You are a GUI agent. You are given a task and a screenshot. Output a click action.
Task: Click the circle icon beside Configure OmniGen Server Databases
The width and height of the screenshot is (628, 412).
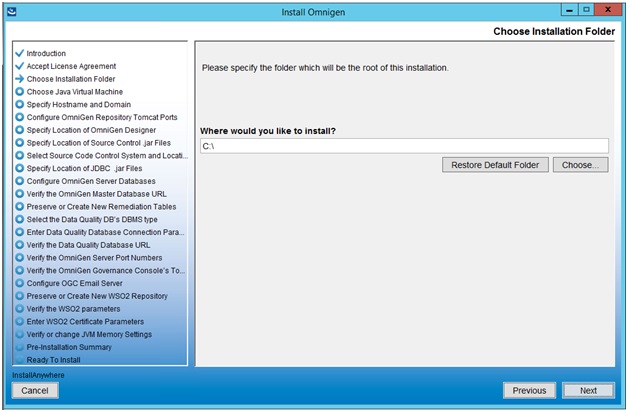pos(19,181)
